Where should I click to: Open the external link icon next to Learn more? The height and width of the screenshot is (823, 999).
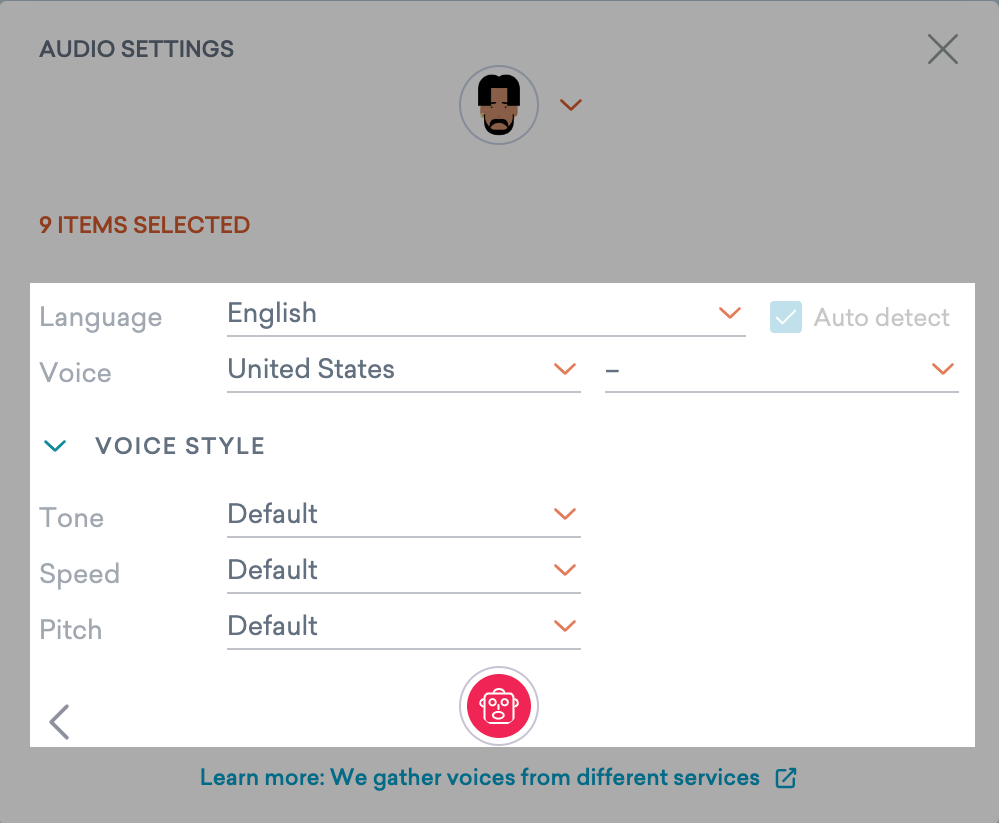[x=787, y=777]
